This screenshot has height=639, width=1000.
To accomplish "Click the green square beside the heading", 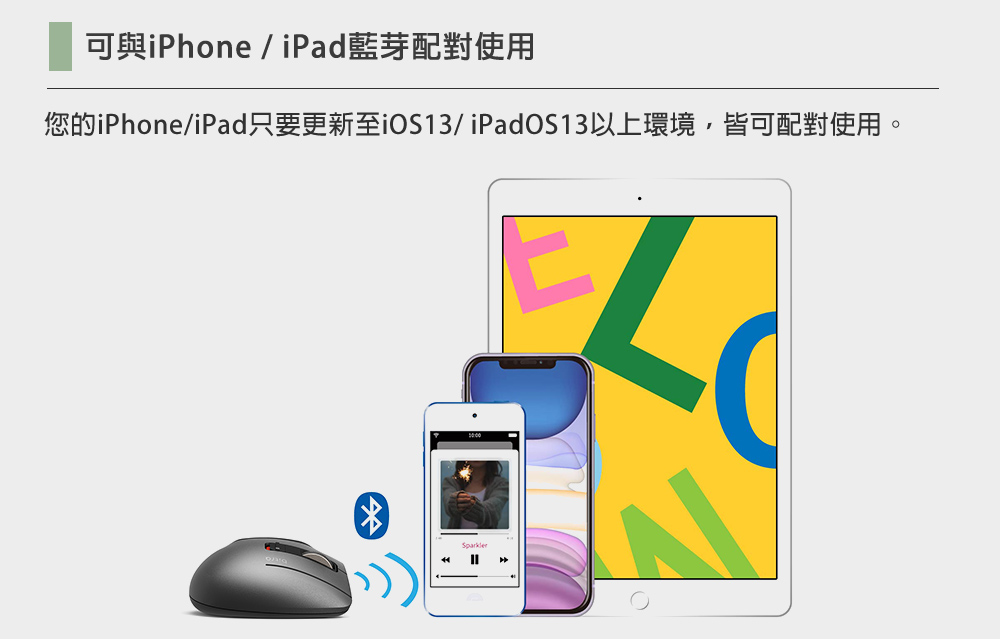I will tap(61, 46).
